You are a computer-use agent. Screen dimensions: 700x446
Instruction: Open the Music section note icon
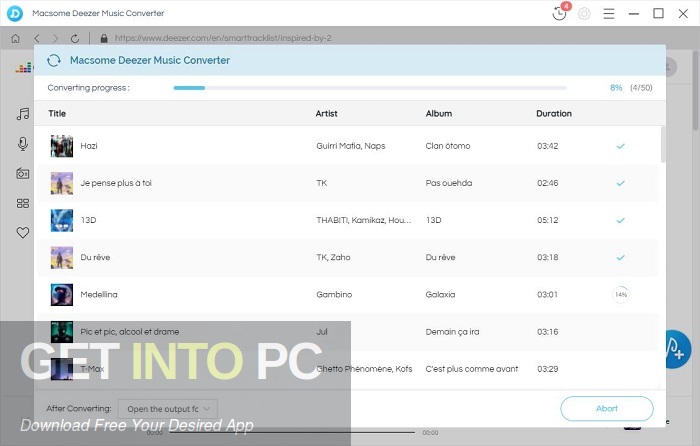click(x=23, y=114)
